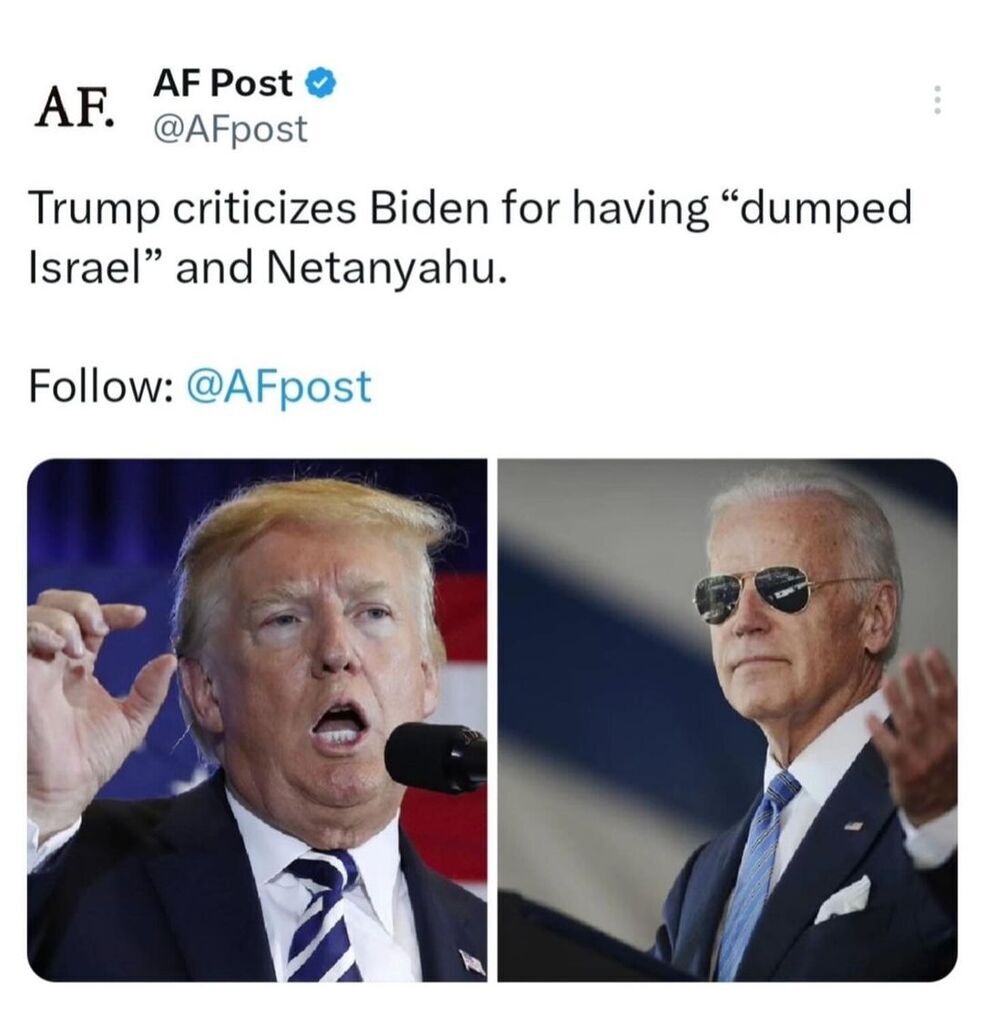Image resolution: width=983 pixels, height=1024 pixels.
Task: Click the "Follow:" label text
Action: coord(101,385)
